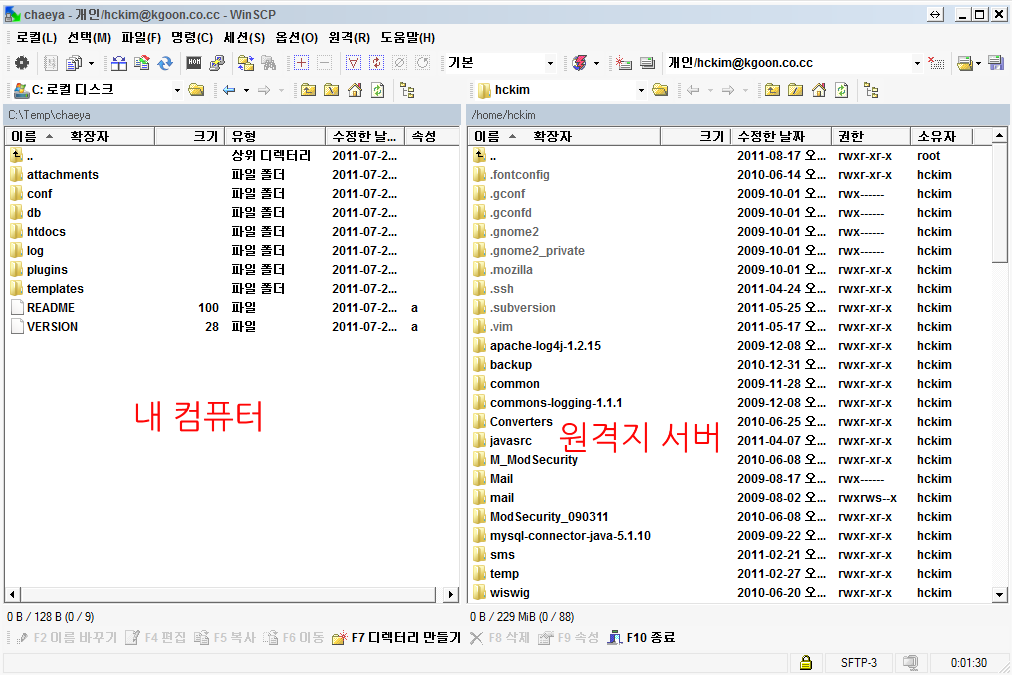Sort local files by 유형 column header
1012x675 pixels.
[275, 136]
